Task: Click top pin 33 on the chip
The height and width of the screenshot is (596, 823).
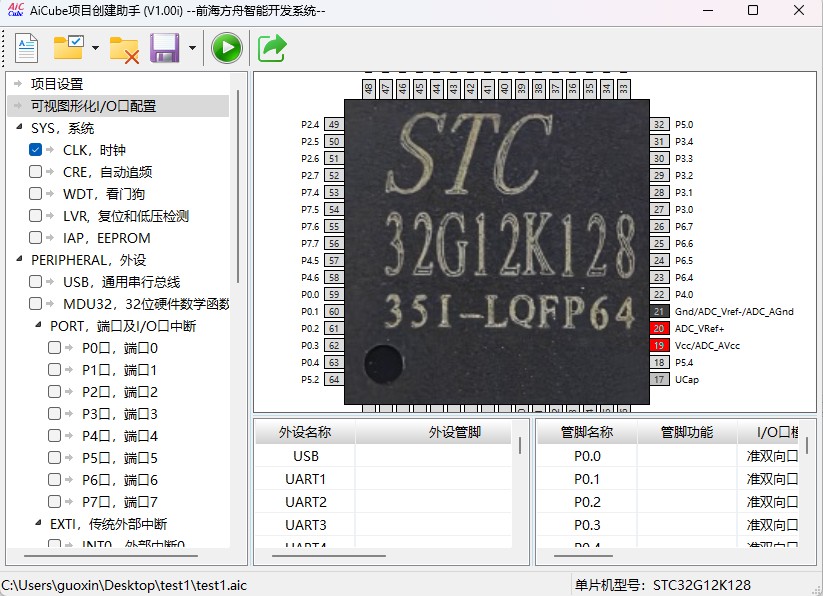Action: point(624,89)
